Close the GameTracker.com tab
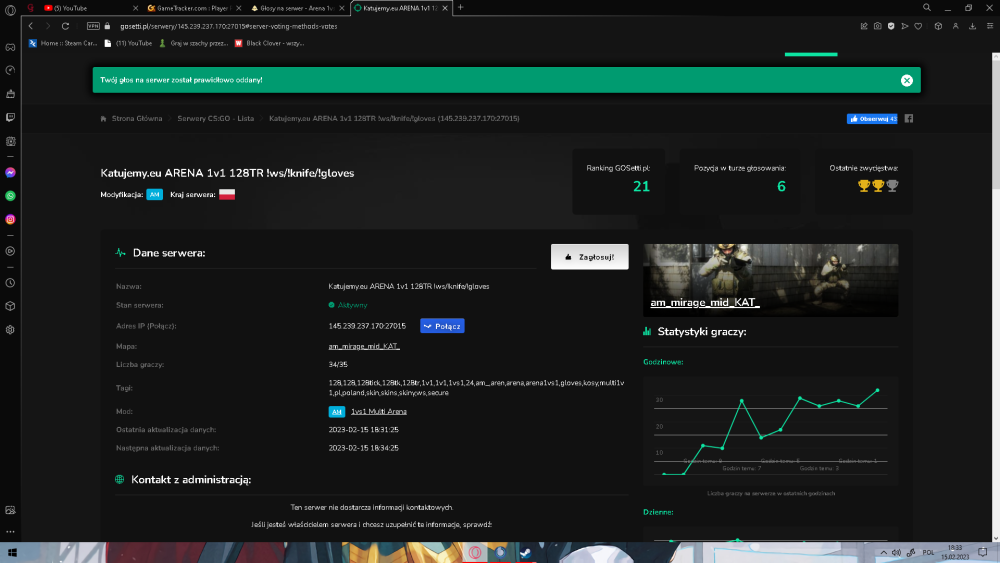1000x563 pixels. coord(239,8)
